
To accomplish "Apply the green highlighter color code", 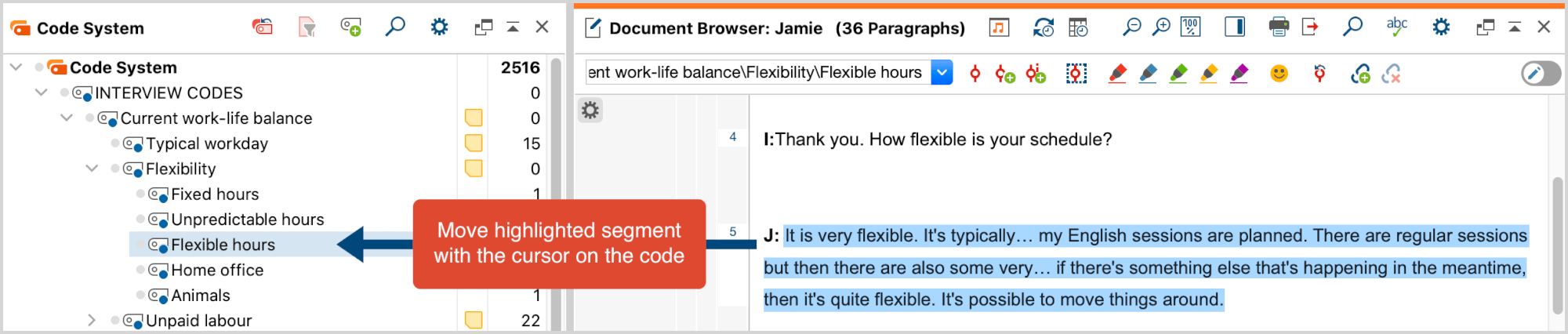I will [1178, 74].
